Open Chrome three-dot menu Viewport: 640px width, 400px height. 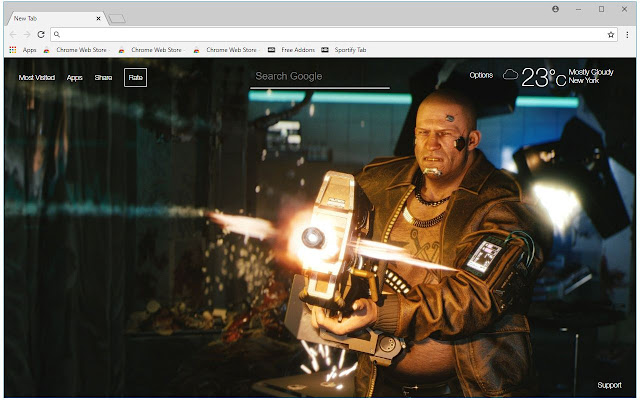(x=627, y=35)
